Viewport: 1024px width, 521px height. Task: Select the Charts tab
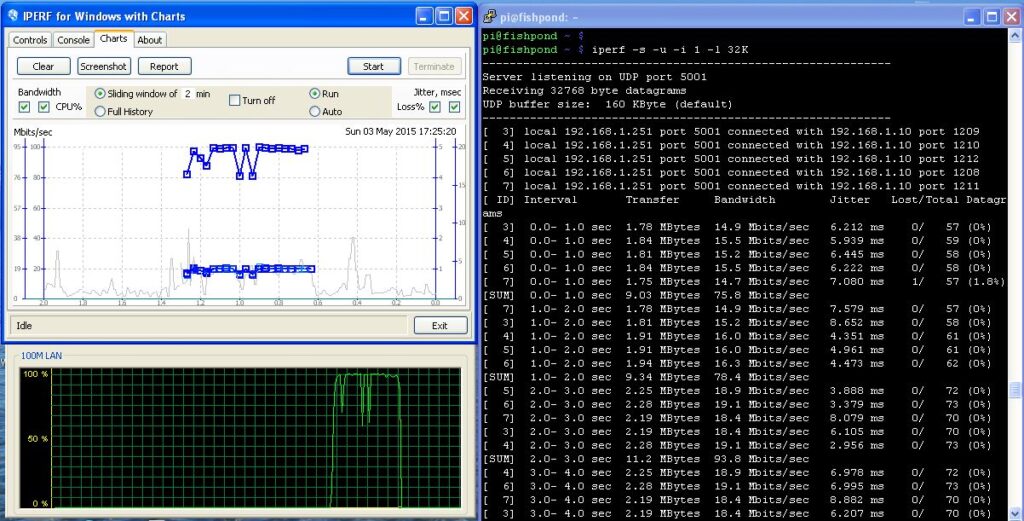114,39
